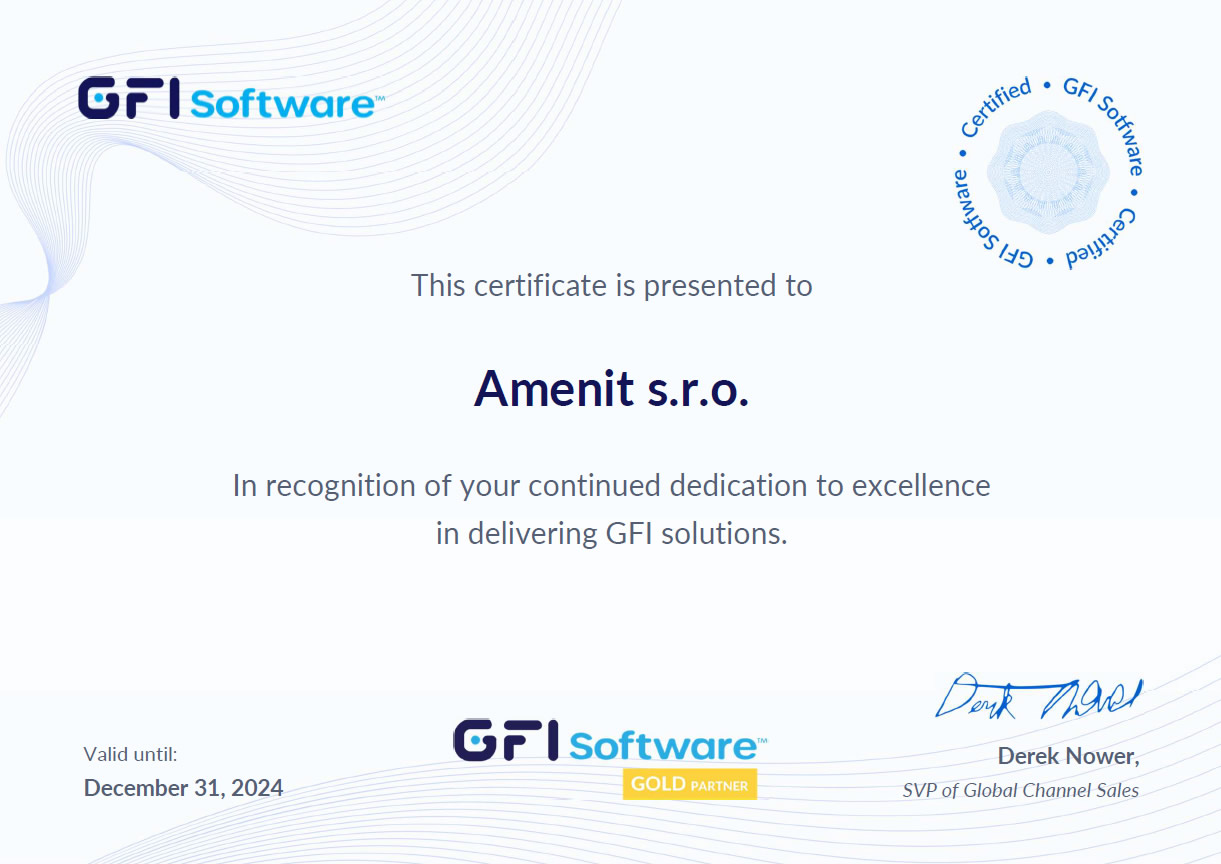This screenshot has height=864, width=1221.
Task: Select the December 31, 2024 expiry date
Action: (x=183, y=788)
